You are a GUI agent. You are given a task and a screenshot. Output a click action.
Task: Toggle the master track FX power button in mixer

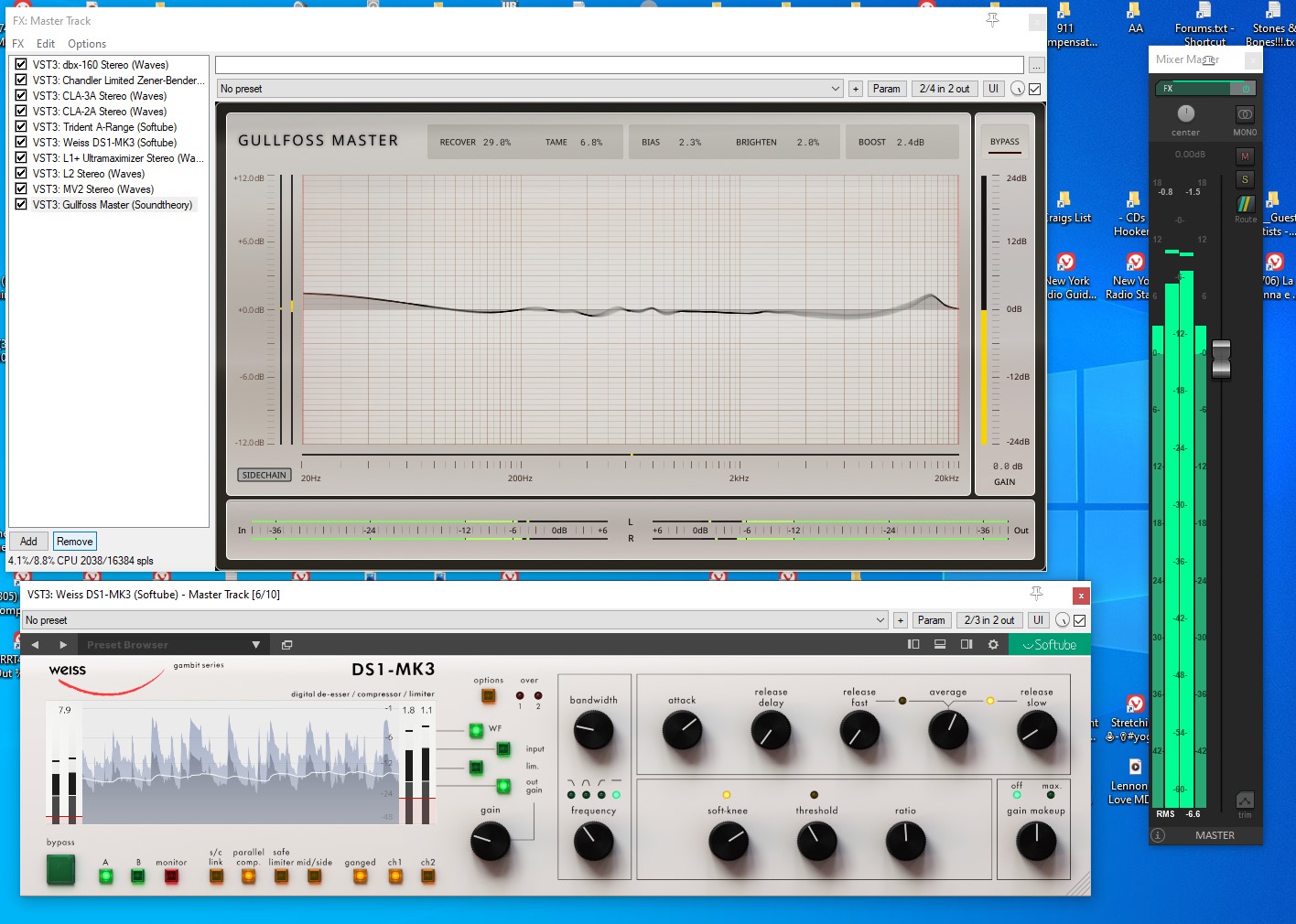[1245, 89]
